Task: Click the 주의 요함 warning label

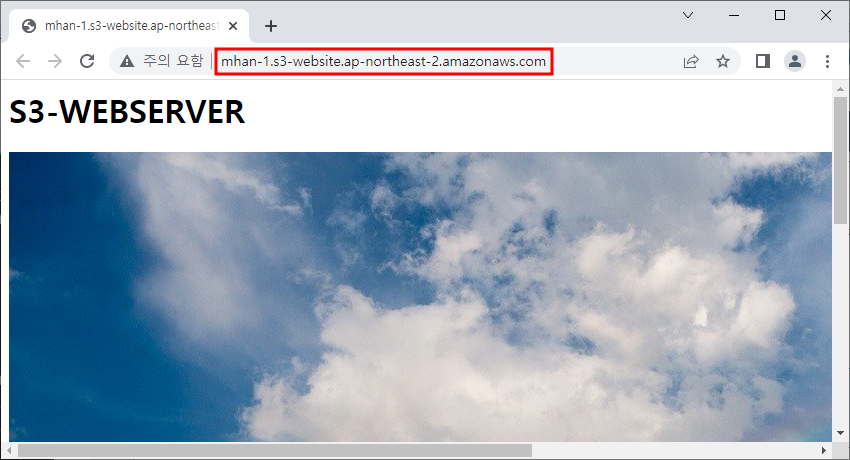Action: point(173,61)
